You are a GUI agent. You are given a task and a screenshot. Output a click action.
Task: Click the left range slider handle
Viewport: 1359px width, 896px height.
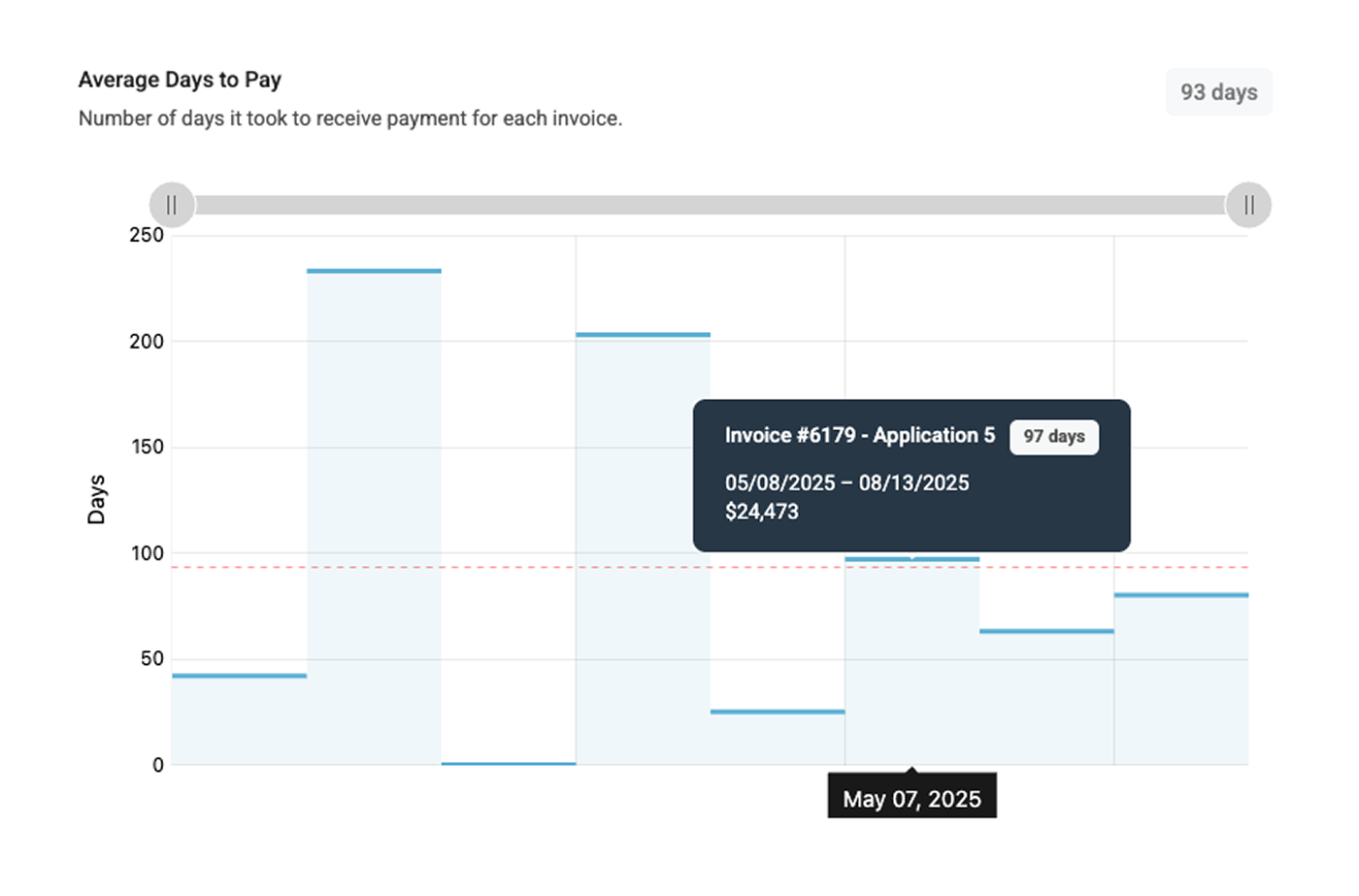(172, 205)
